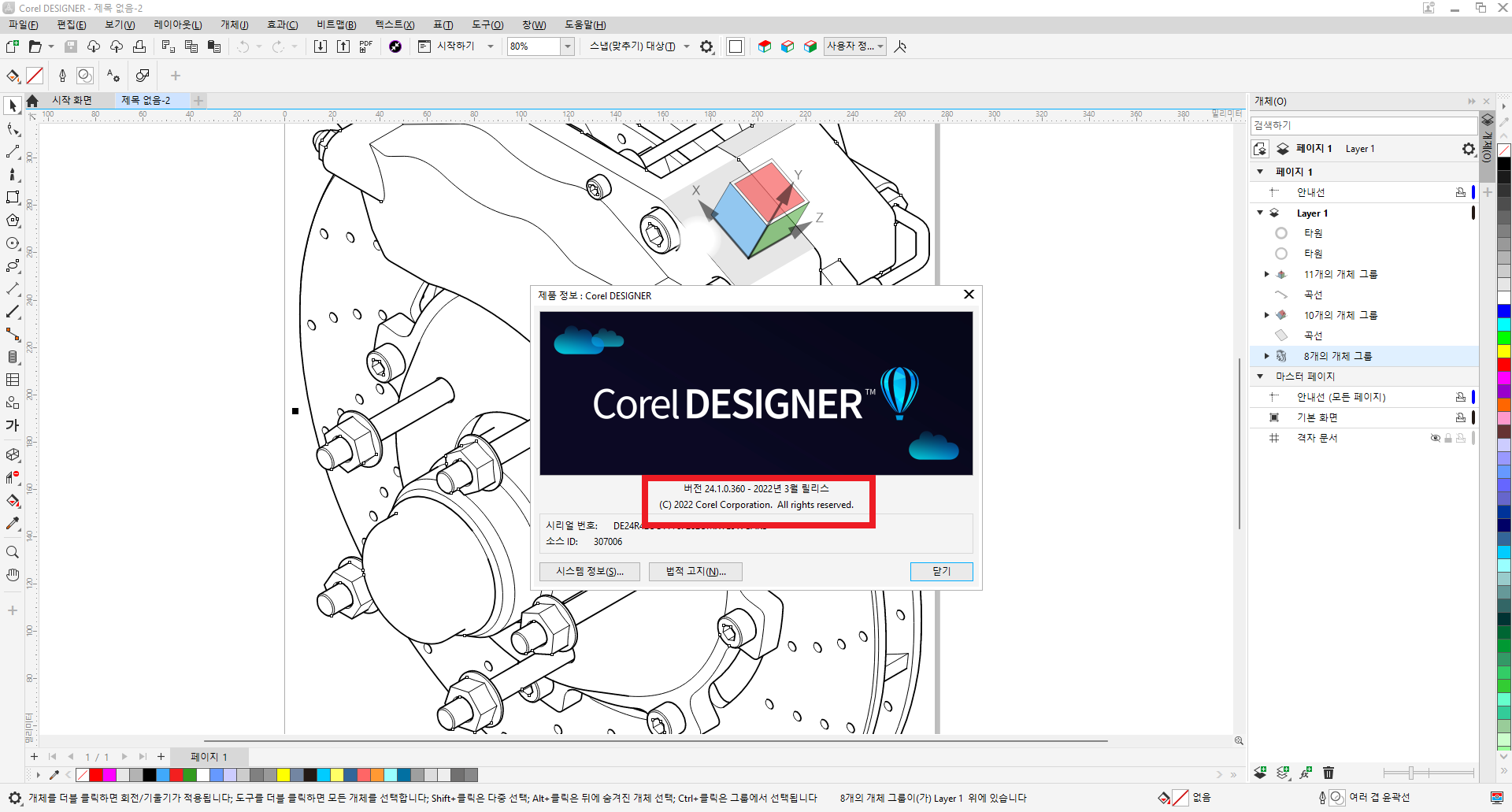Image resolution: width=1512 pixels, height=812 pixels.
Task: Collapse the 마스터 페이지 section
Action: pos(1260,376)
